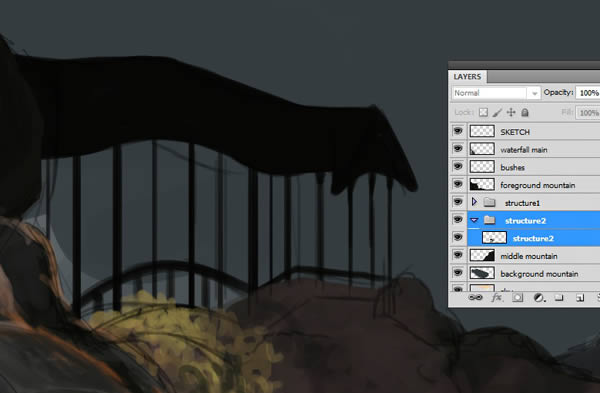Enable lock transparent pixels
This screenshot has height=393, width=600.
click(483, 112)
